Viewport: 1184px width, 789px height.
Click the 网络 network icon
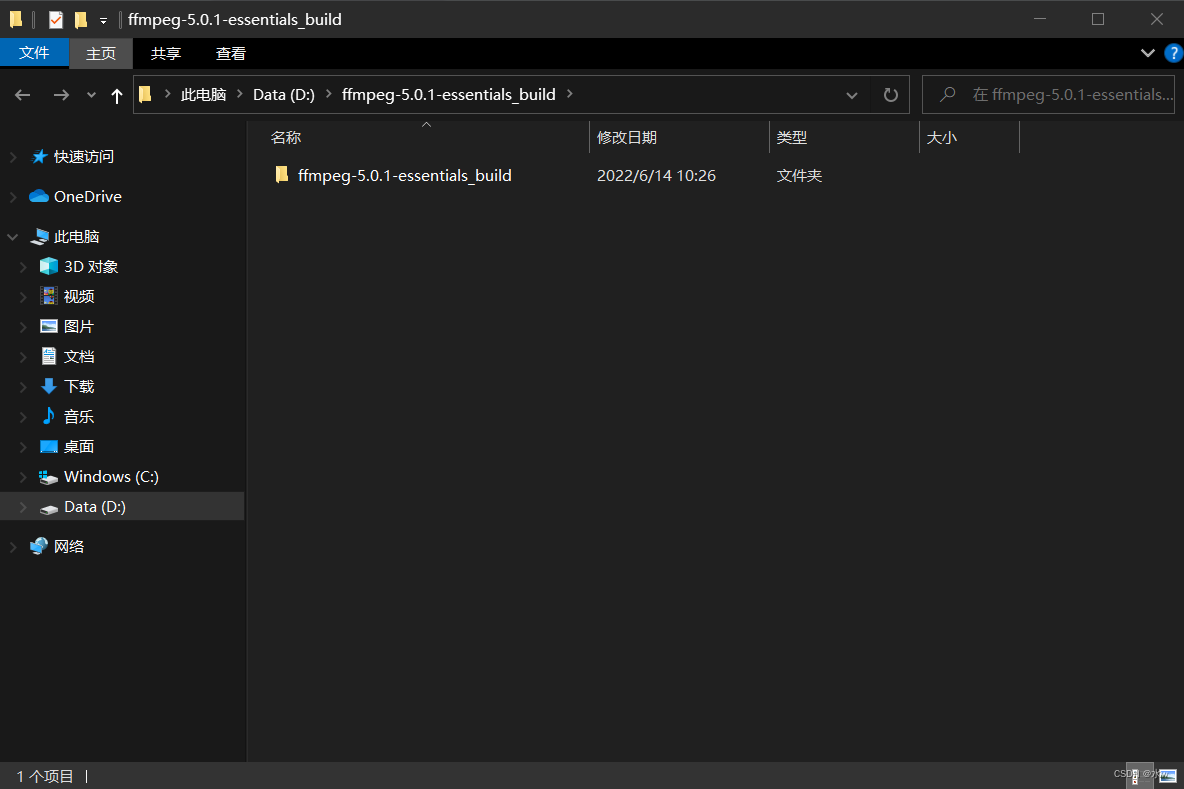39,546
